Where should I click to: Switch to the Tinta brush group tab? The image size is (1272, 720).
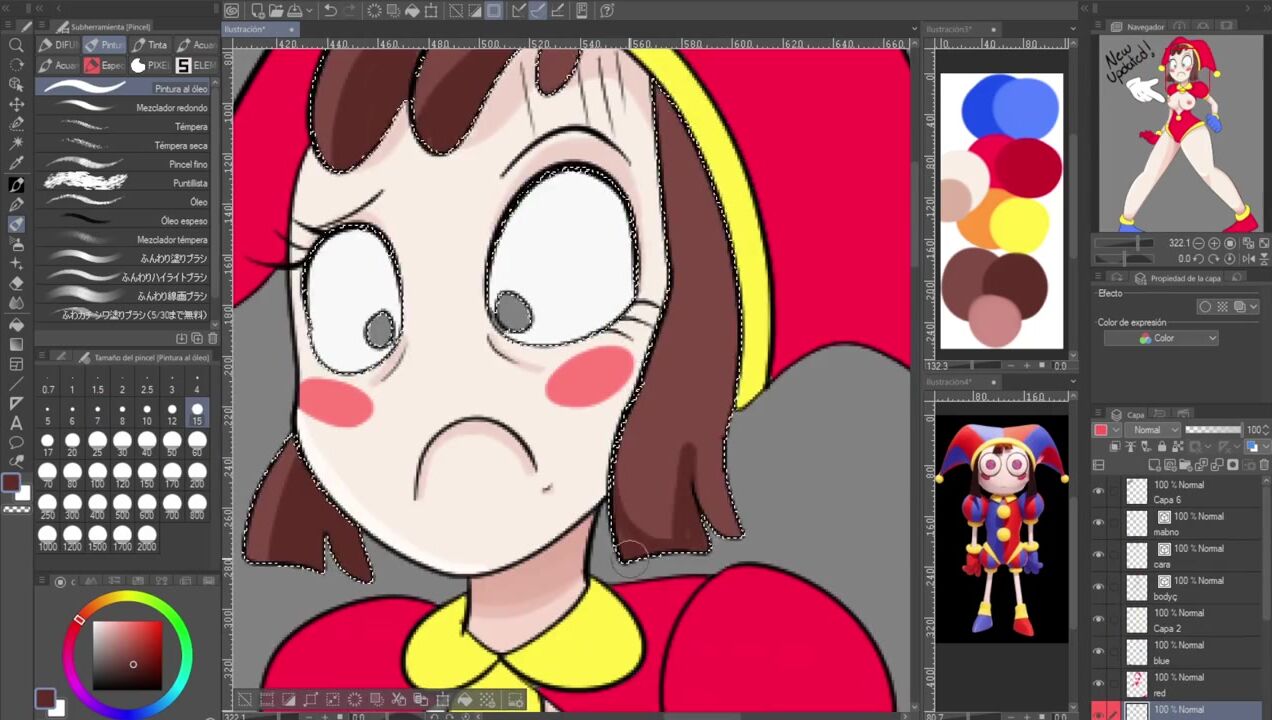coord(148,45)
